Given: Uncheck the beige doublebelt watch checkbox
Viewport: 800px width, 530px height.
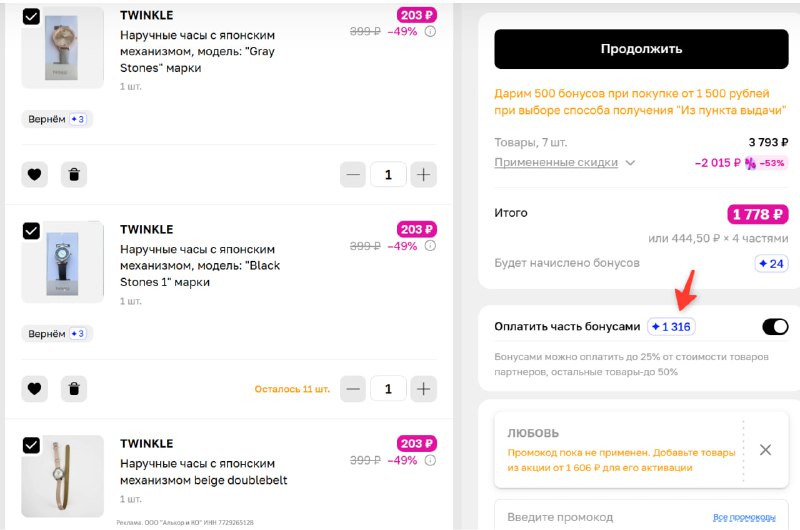Looking at the screenshot, I should tap(31, 446).
